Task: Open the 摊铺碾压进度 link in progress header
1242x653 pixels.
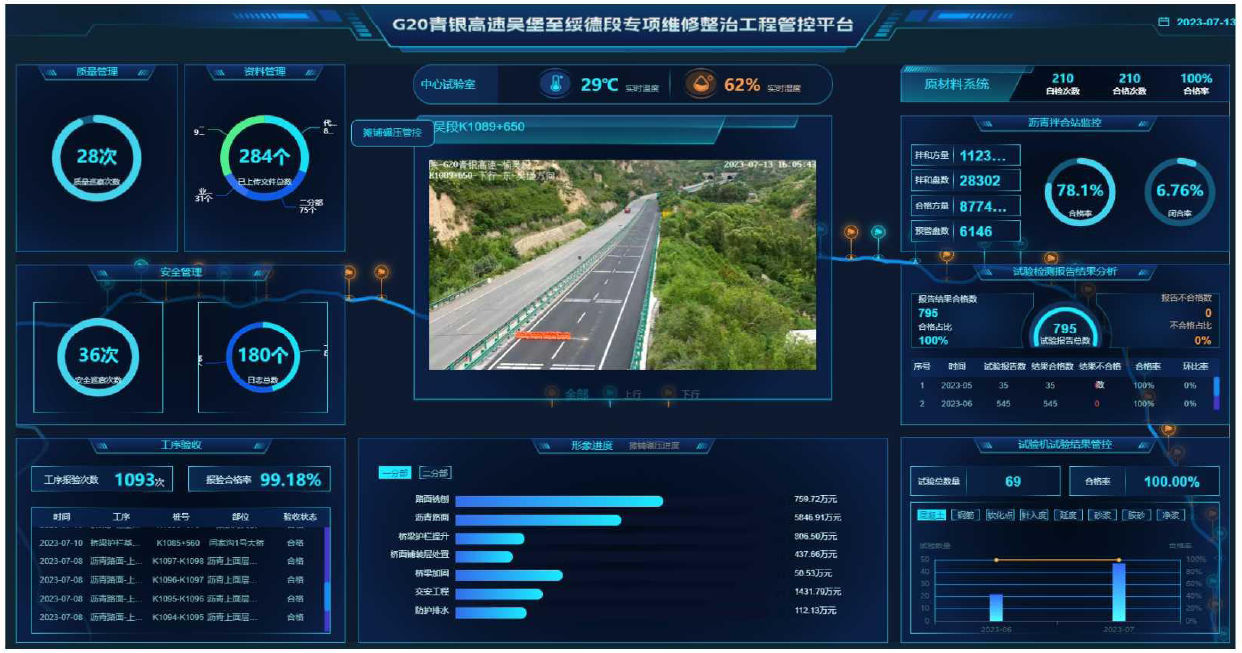Action: point(654,446)
